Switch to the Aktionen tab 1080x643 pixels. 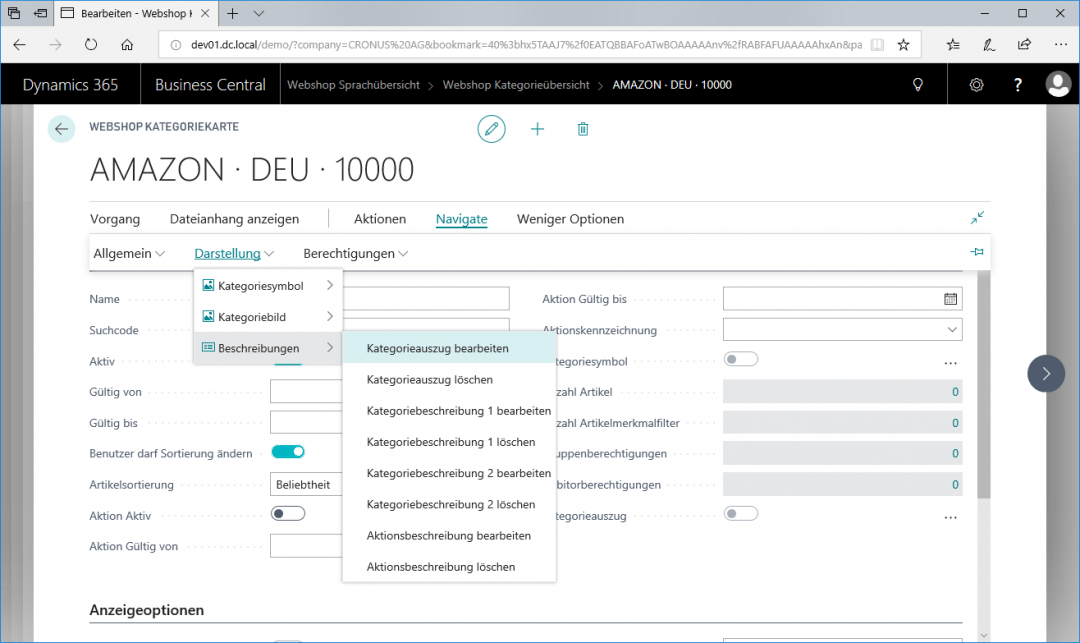coord(380,219)
